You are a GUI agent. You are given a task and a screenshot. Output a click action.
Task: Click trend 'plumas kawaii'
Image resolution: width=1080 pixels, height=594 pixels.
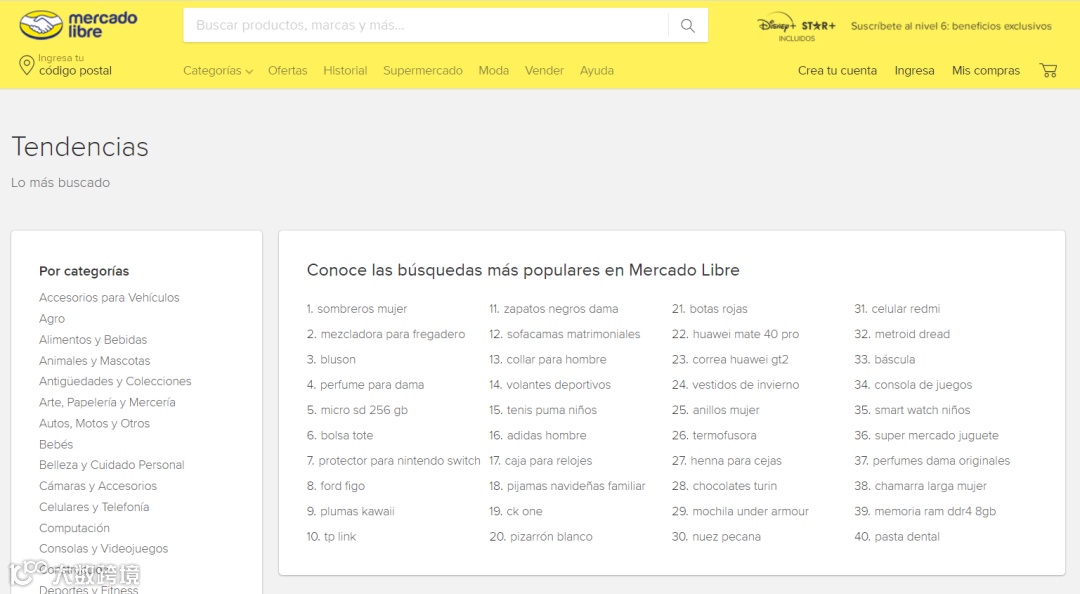357,511
